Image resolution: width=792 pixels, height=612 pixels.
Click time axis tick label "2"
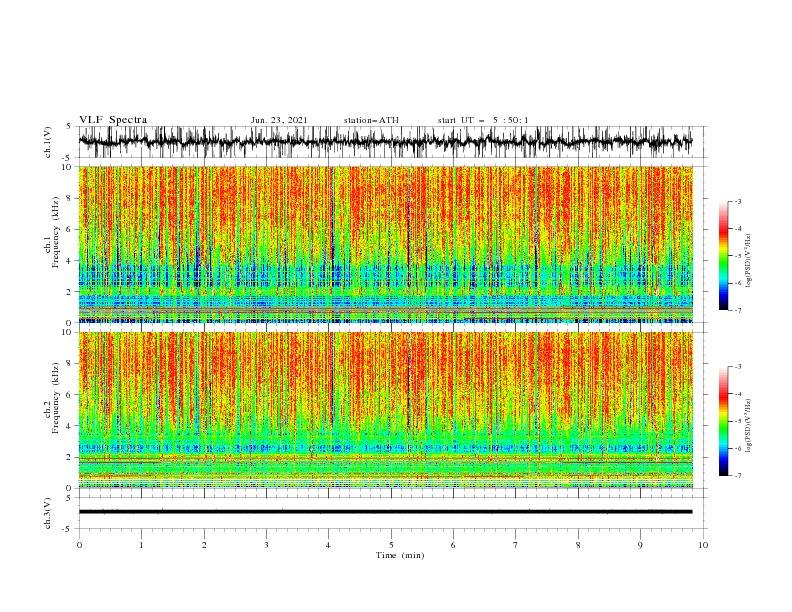click(204, 545)
